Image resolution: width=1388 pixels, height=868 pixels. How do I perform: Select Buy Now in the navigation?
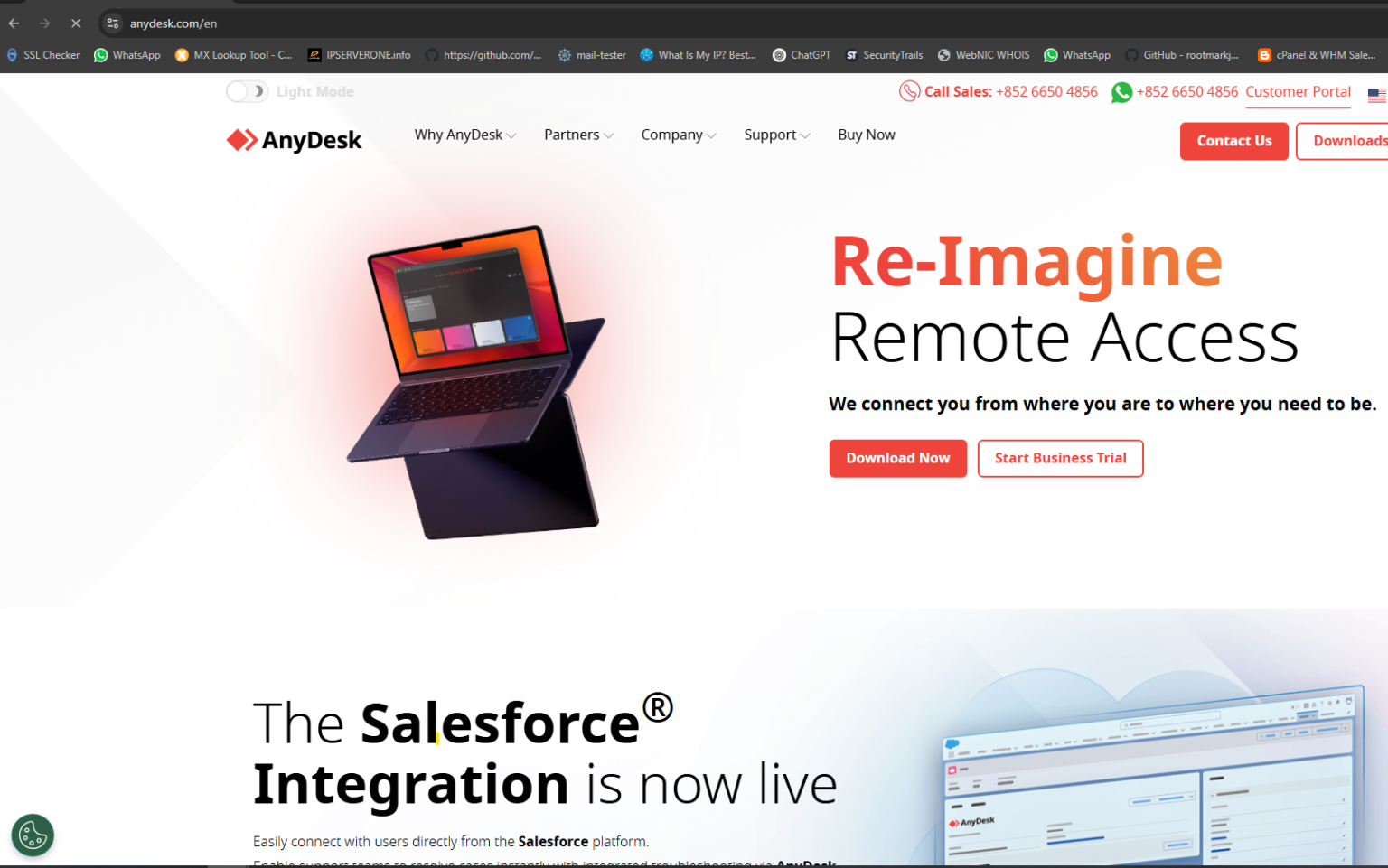[x=866, y=135]
